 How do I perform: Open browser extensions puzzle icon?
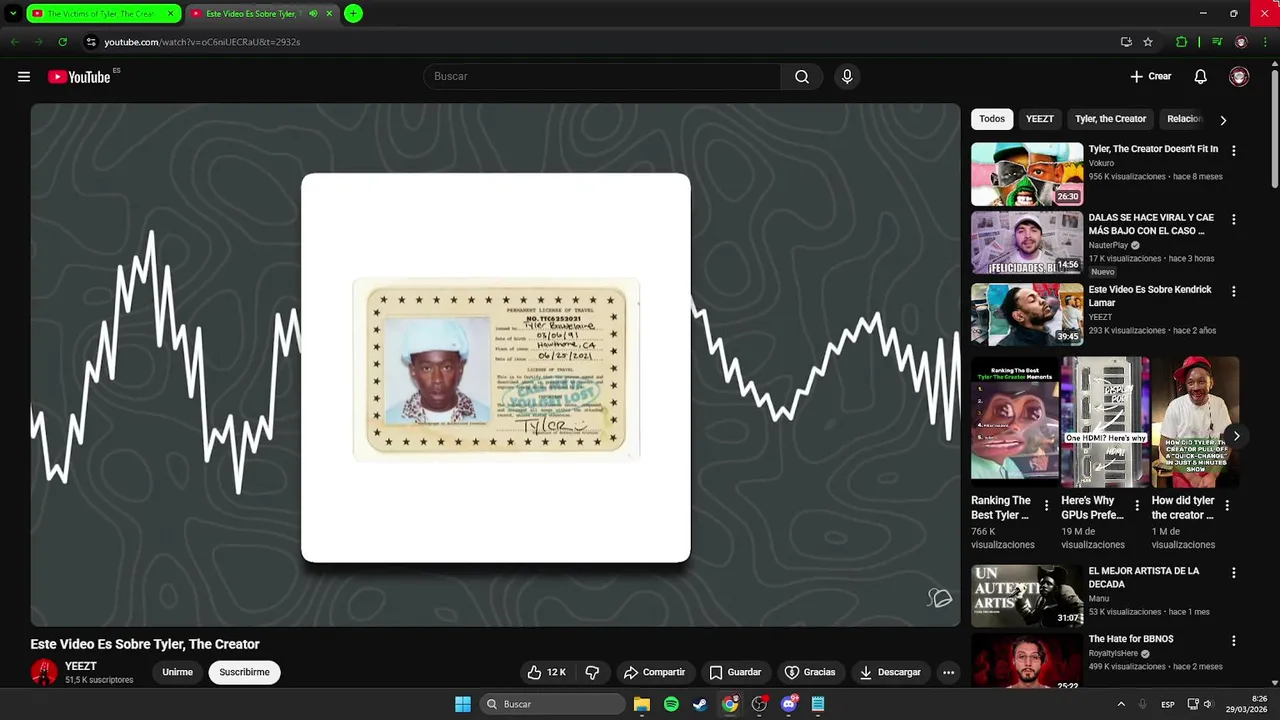tap(1182, 42)
